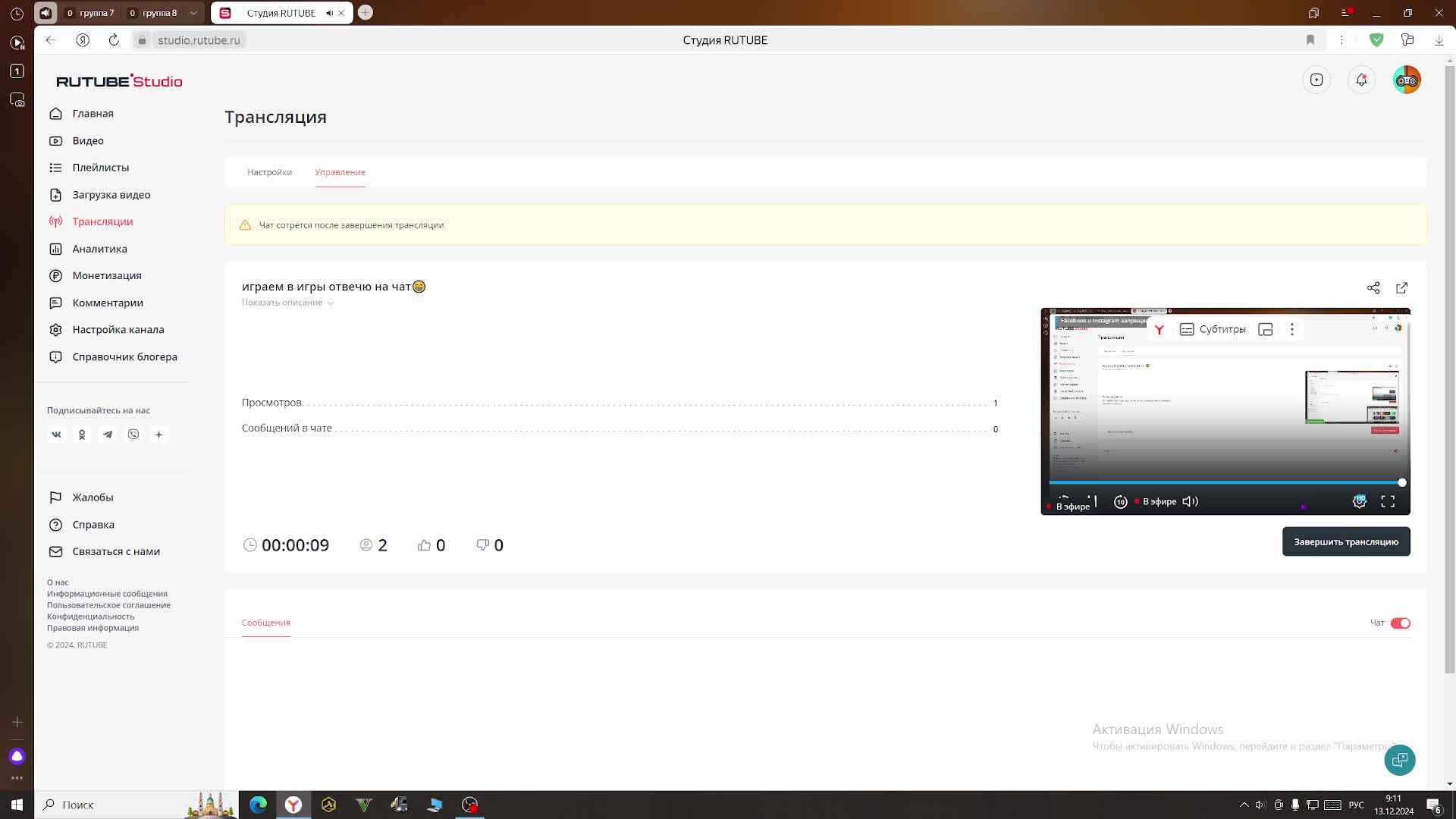Click the plus social icon under Подписывайтесь на нас
This screenshot has width=1456, height=819.
tap(158, 435)
